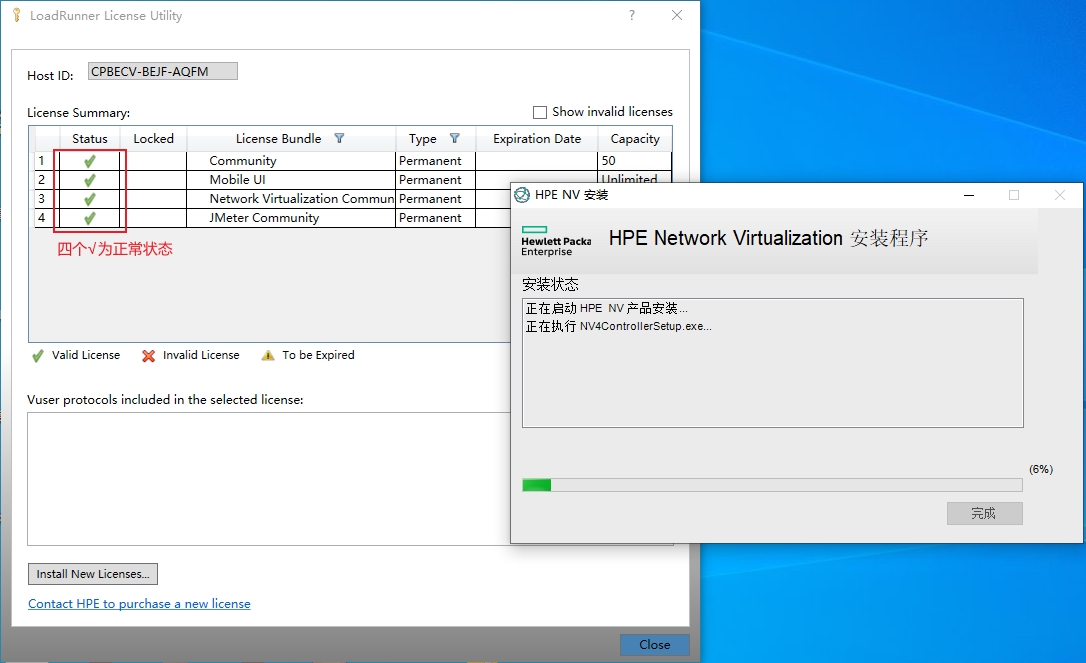Click the green checkmark in the Community row
Image resolution: width=1086 pixels, height=663 pixels.
(89, 161)
